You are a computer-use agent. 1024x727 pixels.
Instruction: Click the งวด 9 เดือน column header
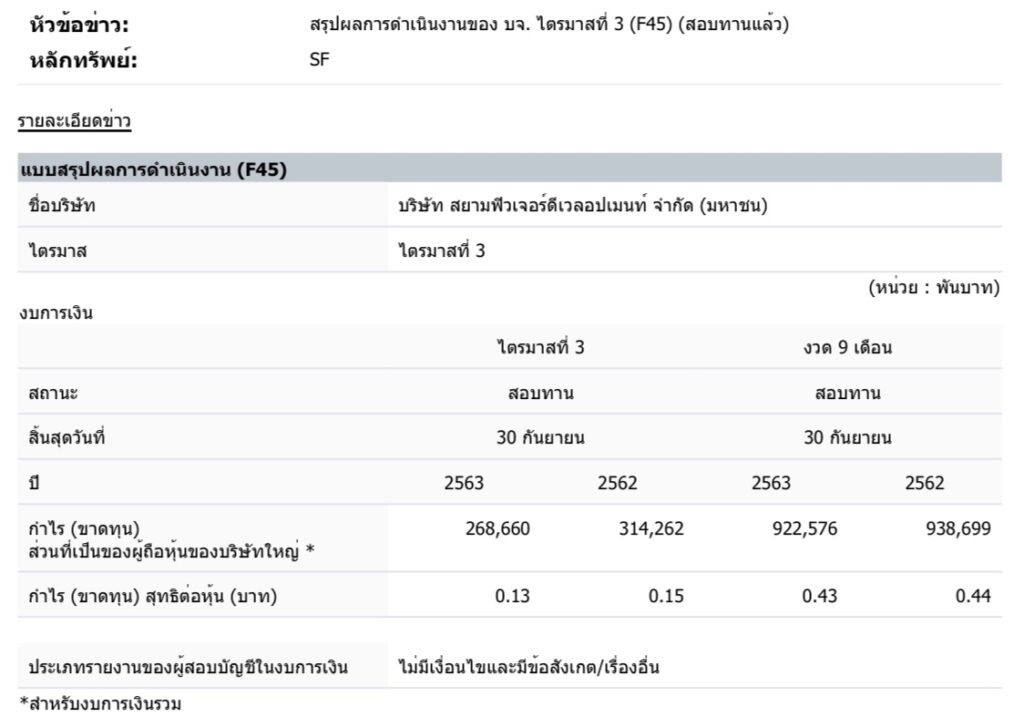pyautogui.click(x=847, y=348)
